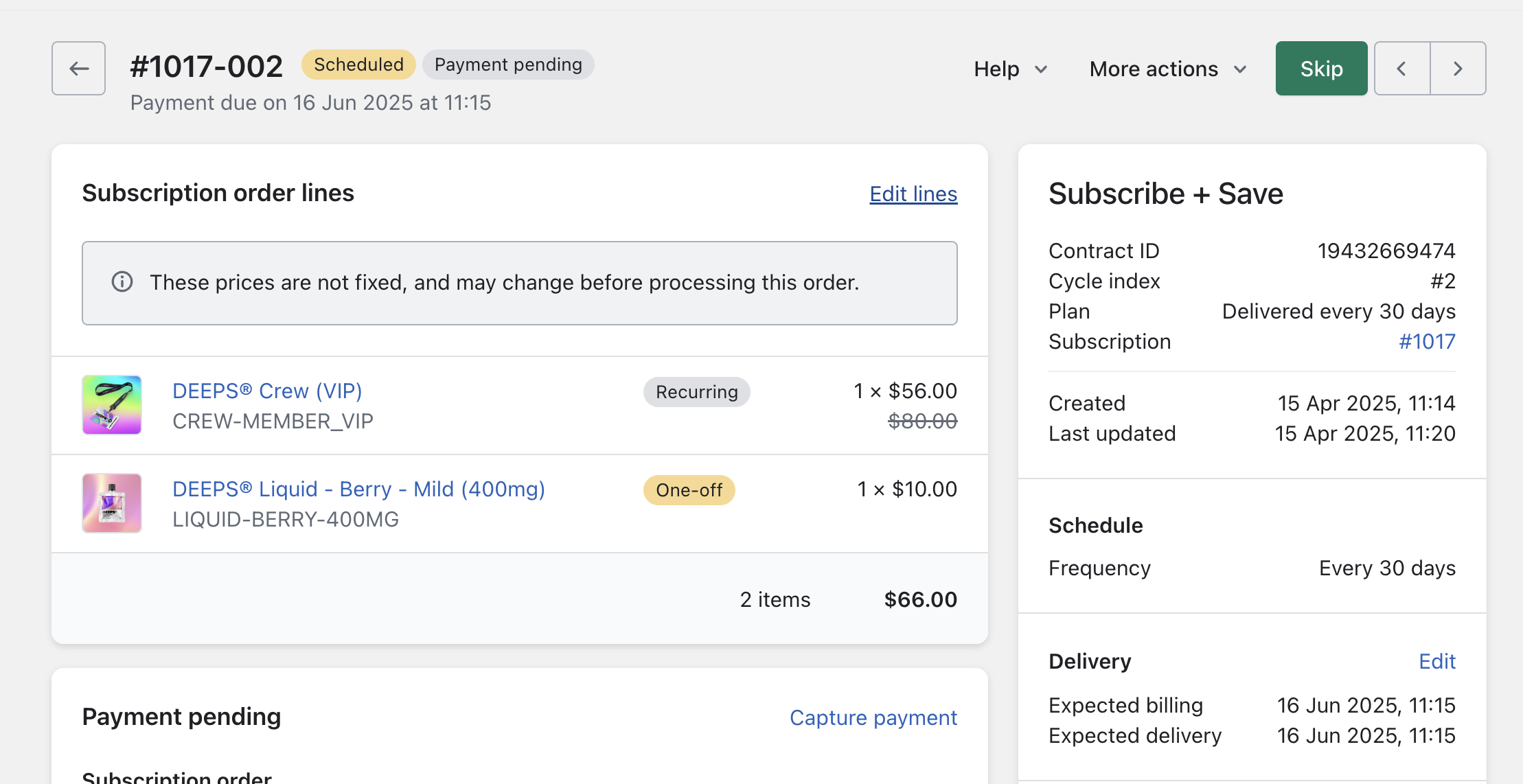Viewport: 1523px width, 784px height.
Task: Click the Liquid Berry product thumbnail
Action: pyautogui.click(x=112, y=503)
